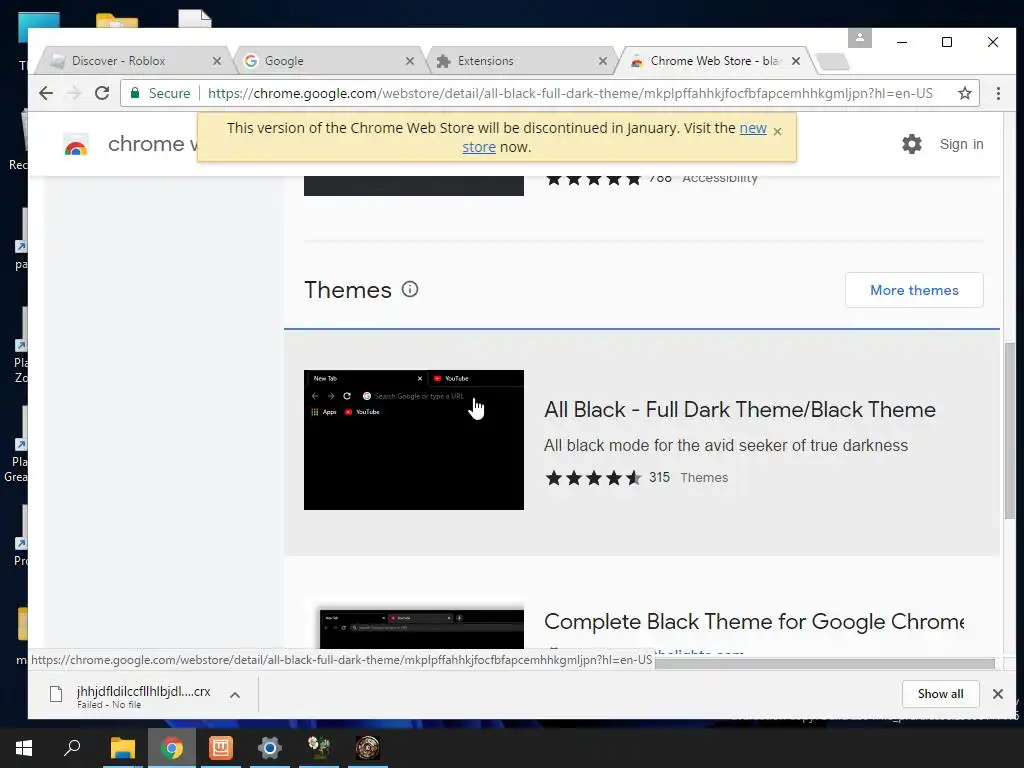
Task: Click the Chrome icon on the taskbar
Action: click(172, 748)
